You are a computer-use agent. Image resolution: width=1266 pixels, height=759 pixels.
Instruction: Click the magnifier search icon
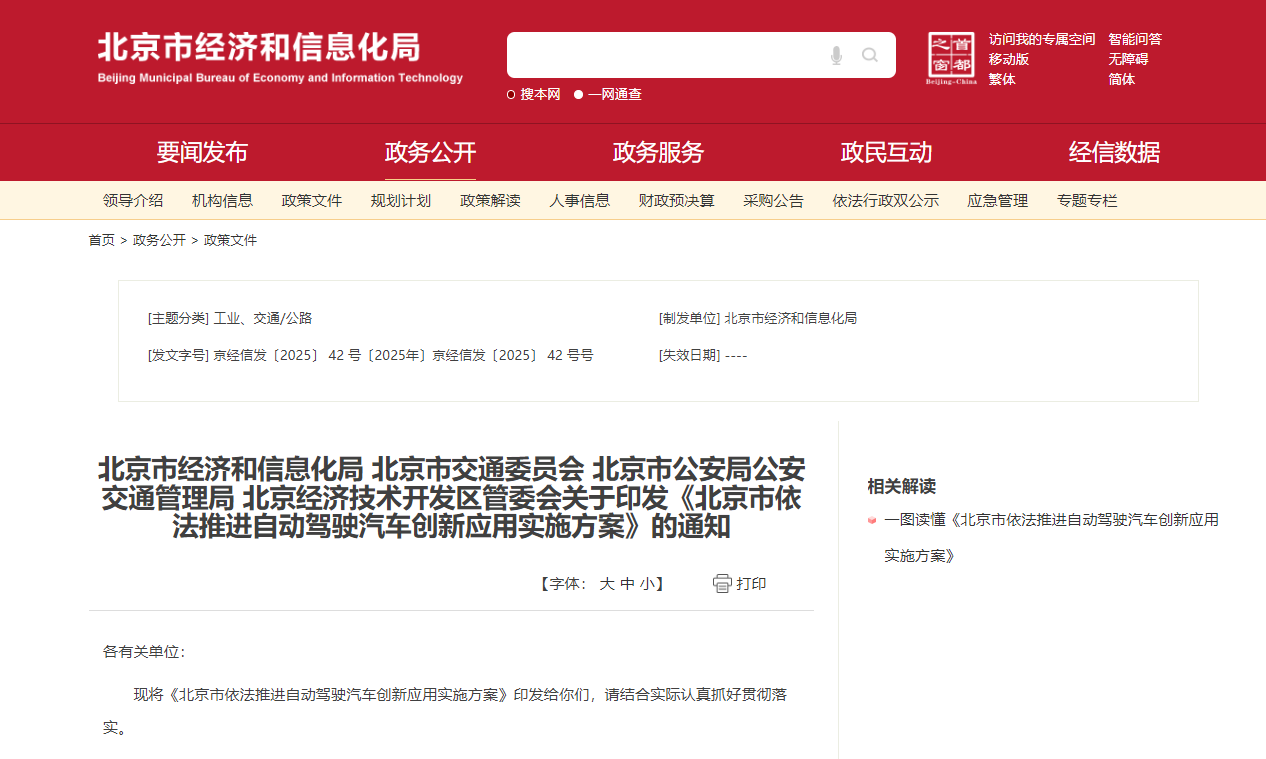(x=870, y=55)
